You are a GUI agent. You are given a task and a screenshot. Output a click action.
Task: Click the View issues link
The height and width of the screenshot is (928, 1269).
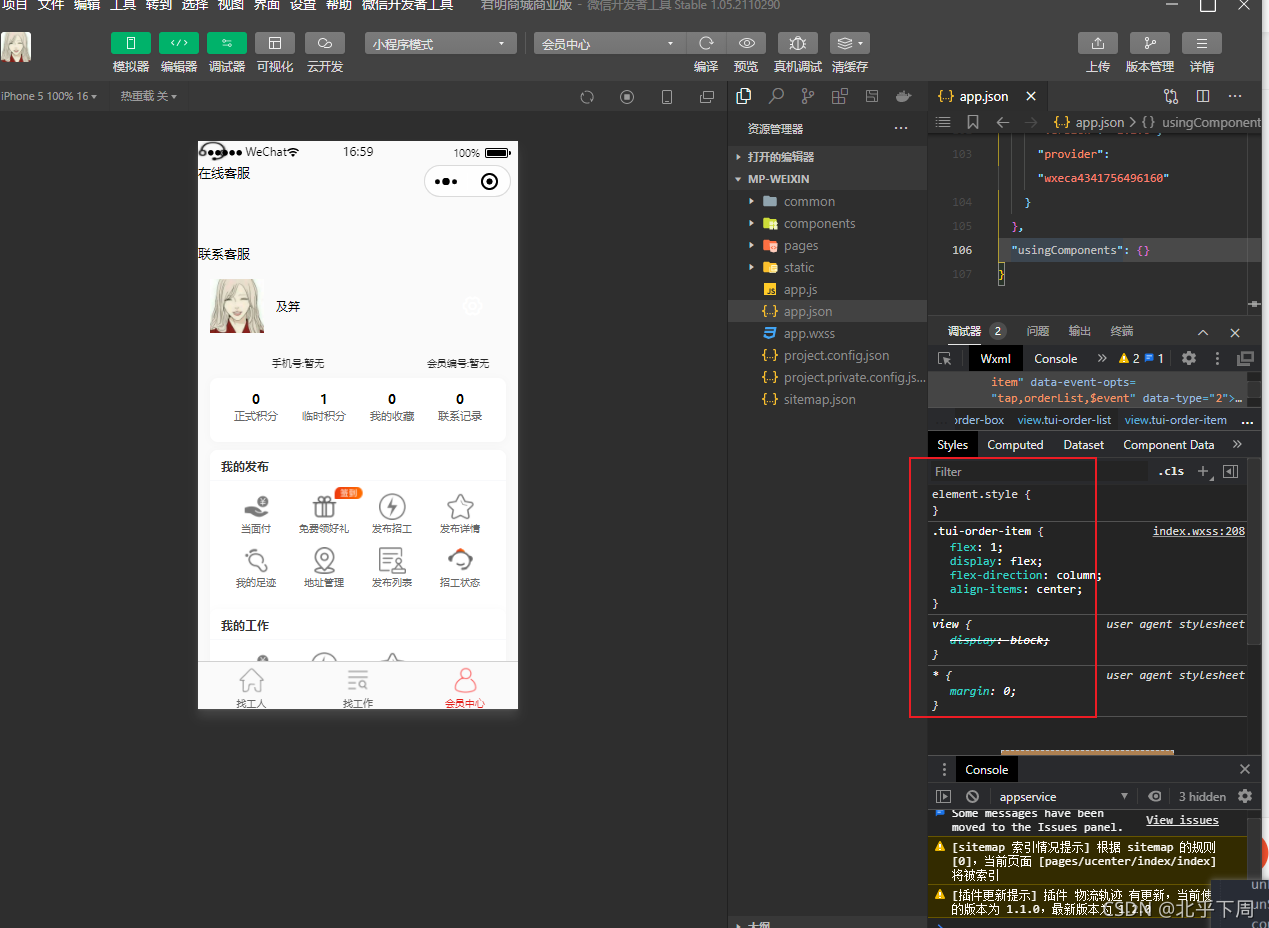pyautogui.click(x=1182, y=820)
